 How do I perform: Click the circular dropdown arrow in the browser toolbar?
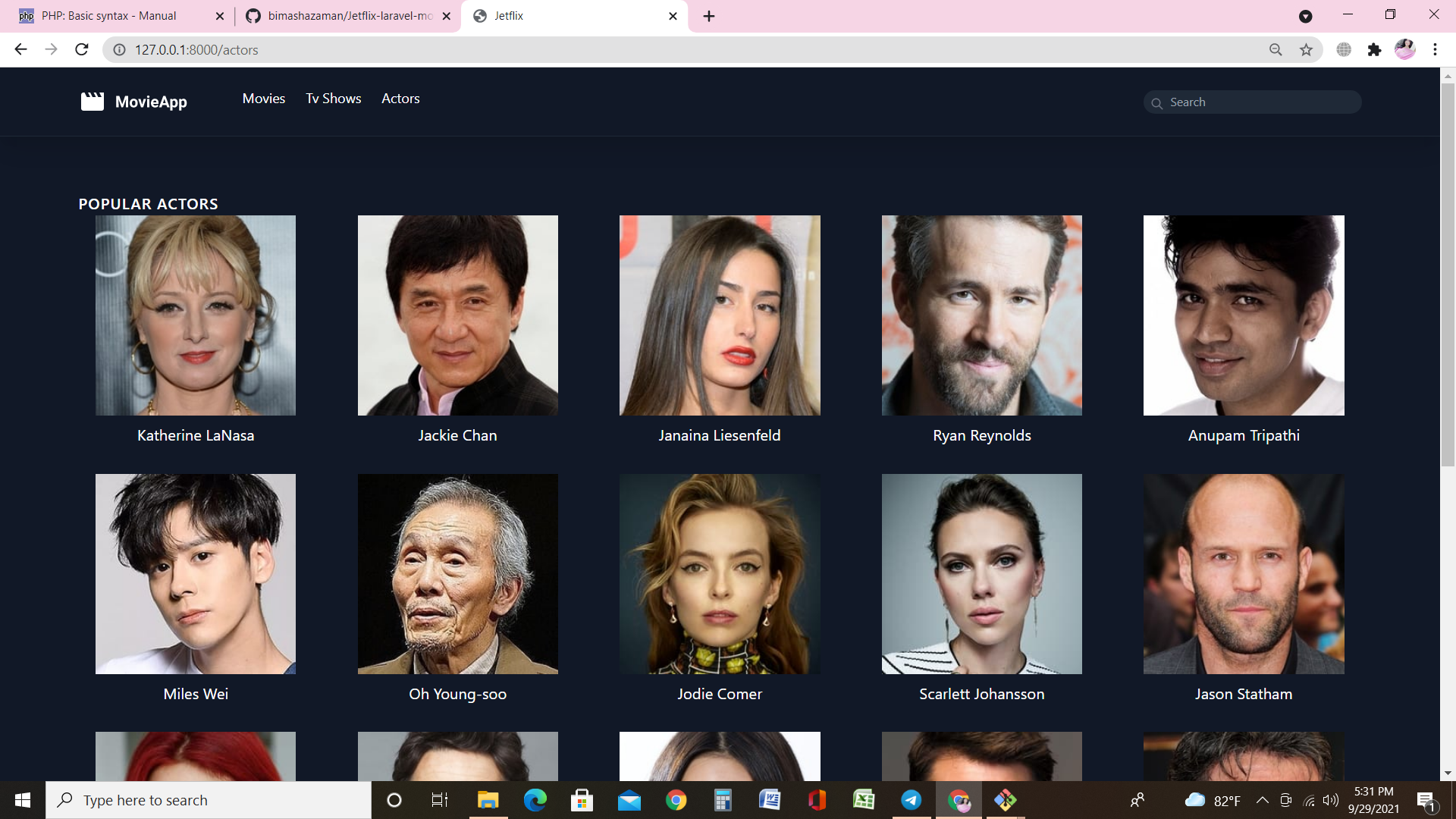point(1306,16)
